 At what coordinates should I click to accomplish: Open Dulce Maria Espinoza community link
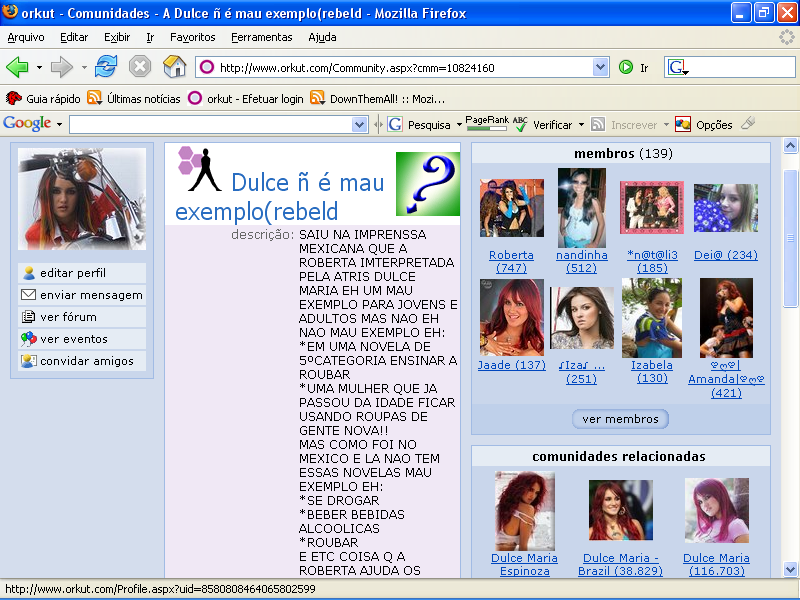tap(524, 564)
